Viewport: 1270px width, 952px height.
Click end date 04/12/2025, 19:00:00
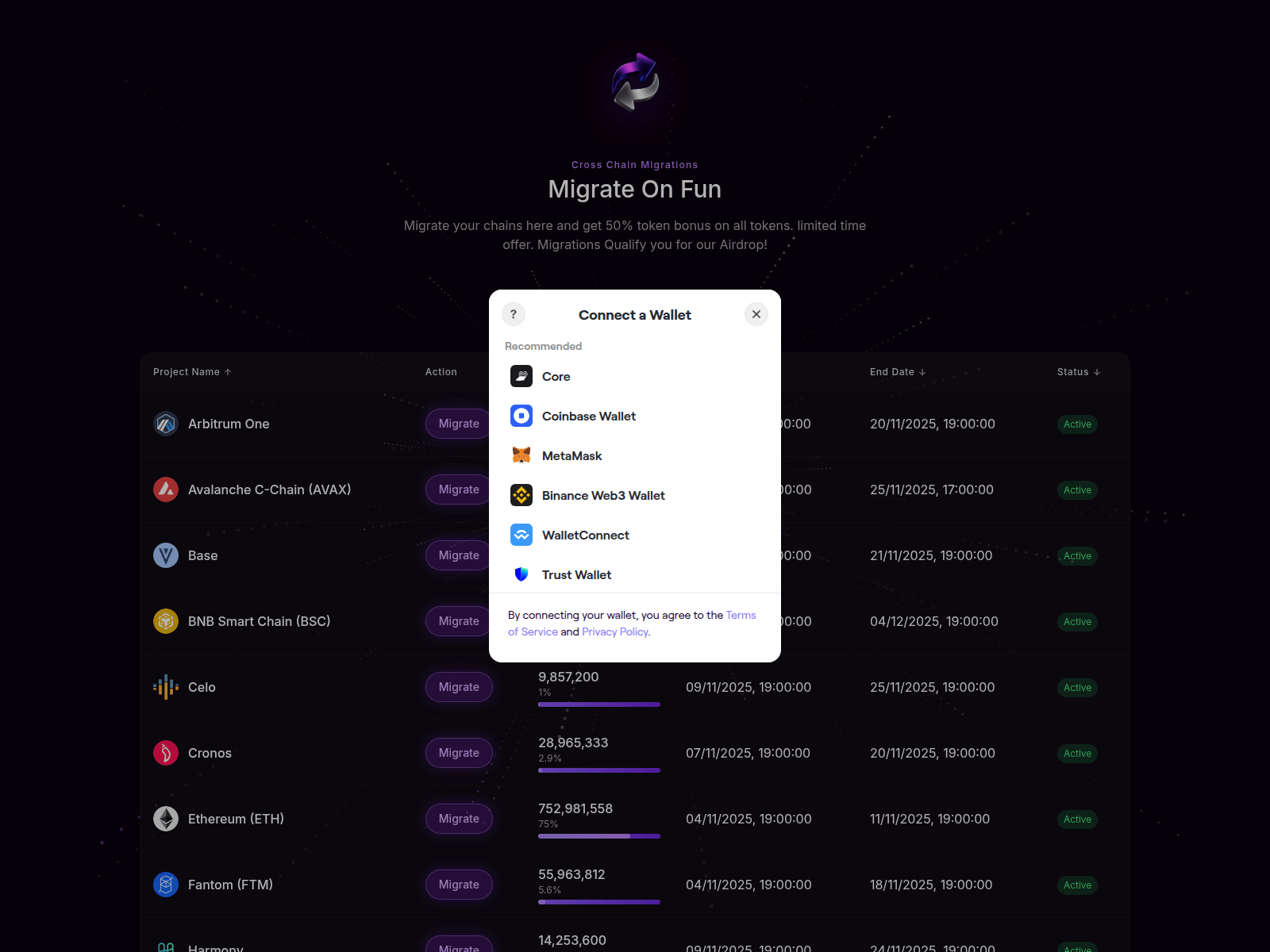coord(934,621)
